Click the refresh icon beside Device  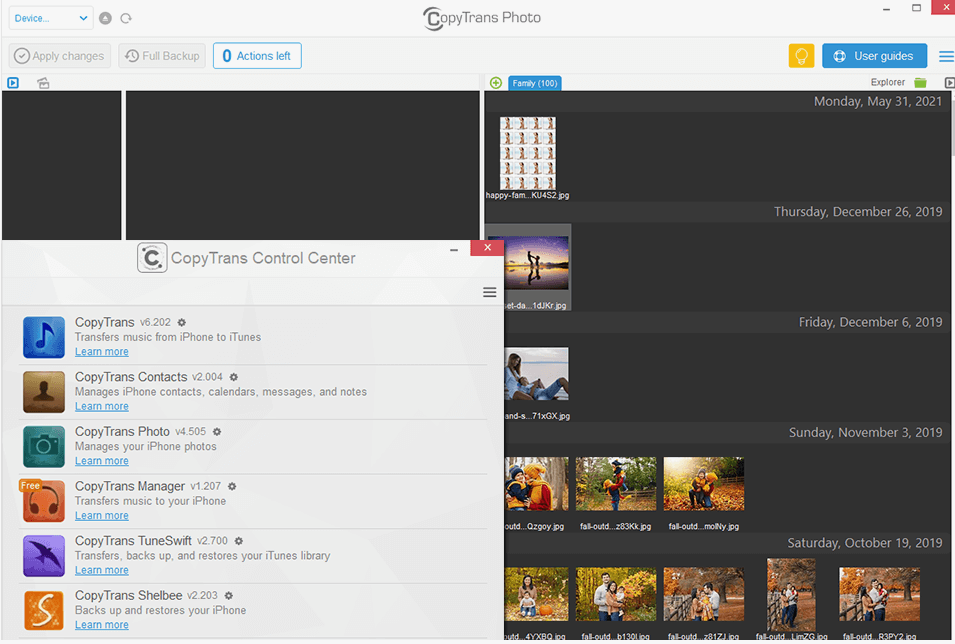126,18
